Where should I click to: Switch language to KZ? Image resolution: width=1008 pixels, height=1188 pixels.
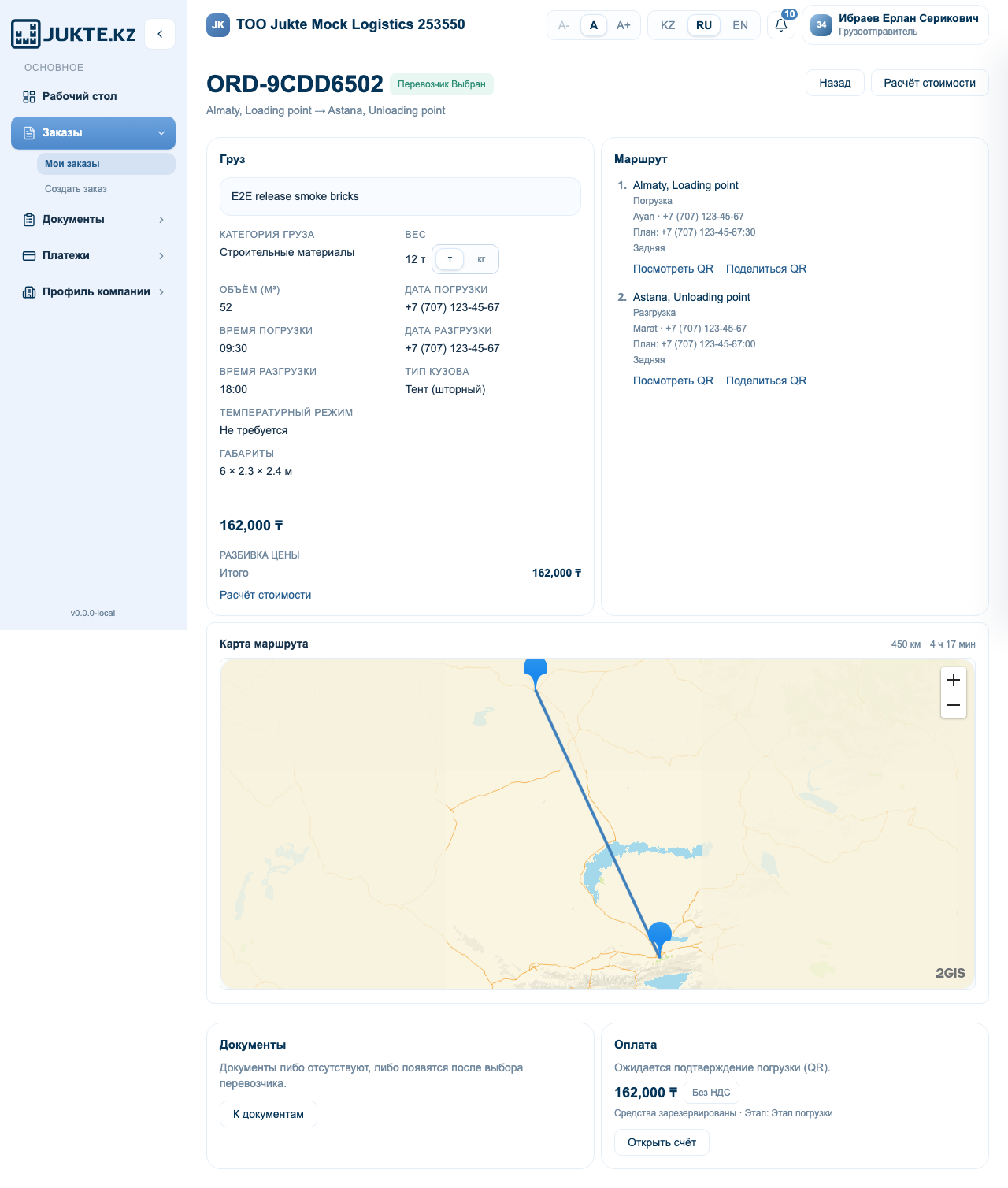pos(668,25)
